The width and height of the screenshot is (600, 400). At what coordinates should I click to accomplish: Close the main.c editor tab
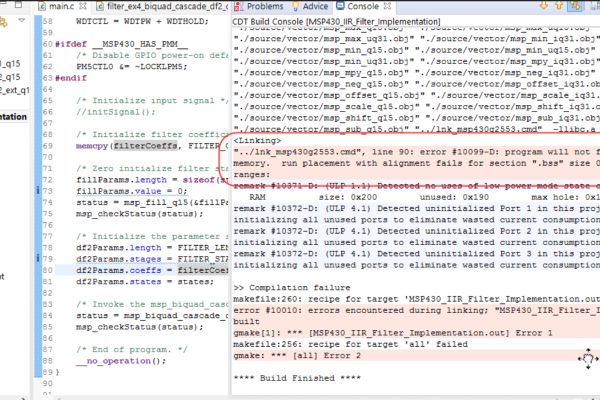click(82, 6)
